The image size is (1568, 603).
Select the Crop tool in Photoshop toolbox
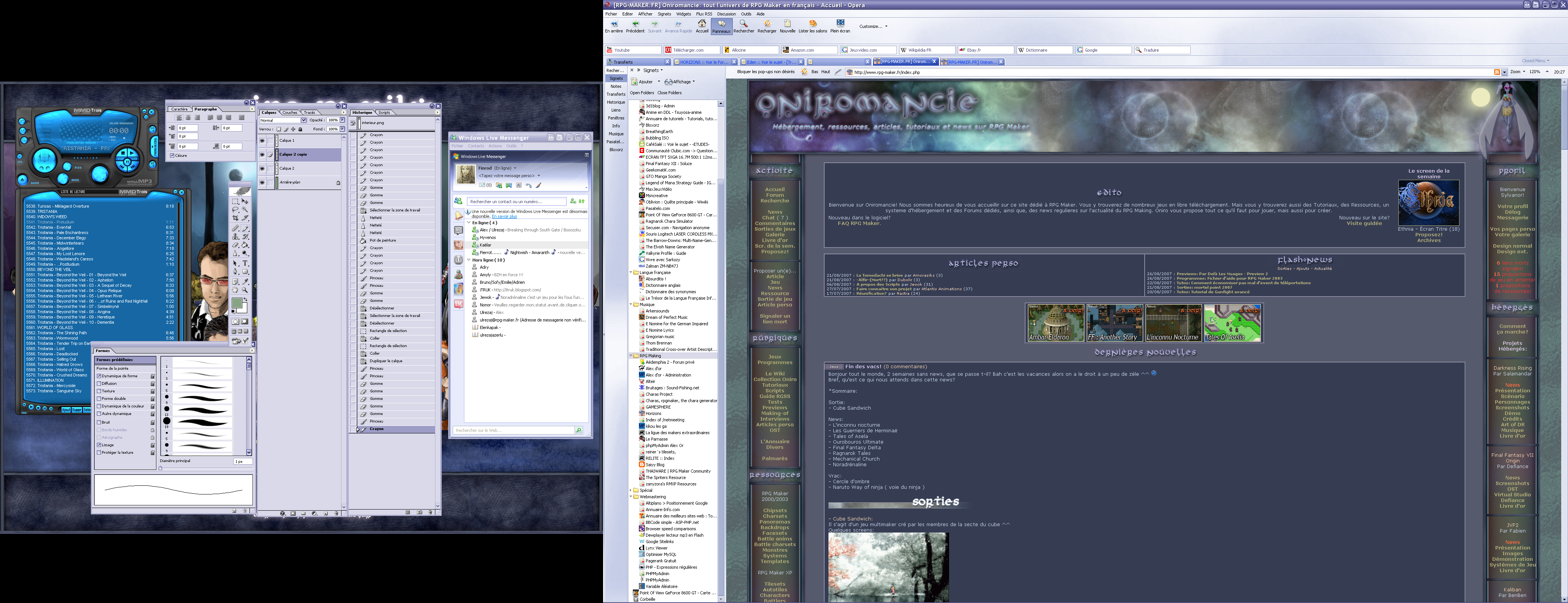[x=235, y=218]
